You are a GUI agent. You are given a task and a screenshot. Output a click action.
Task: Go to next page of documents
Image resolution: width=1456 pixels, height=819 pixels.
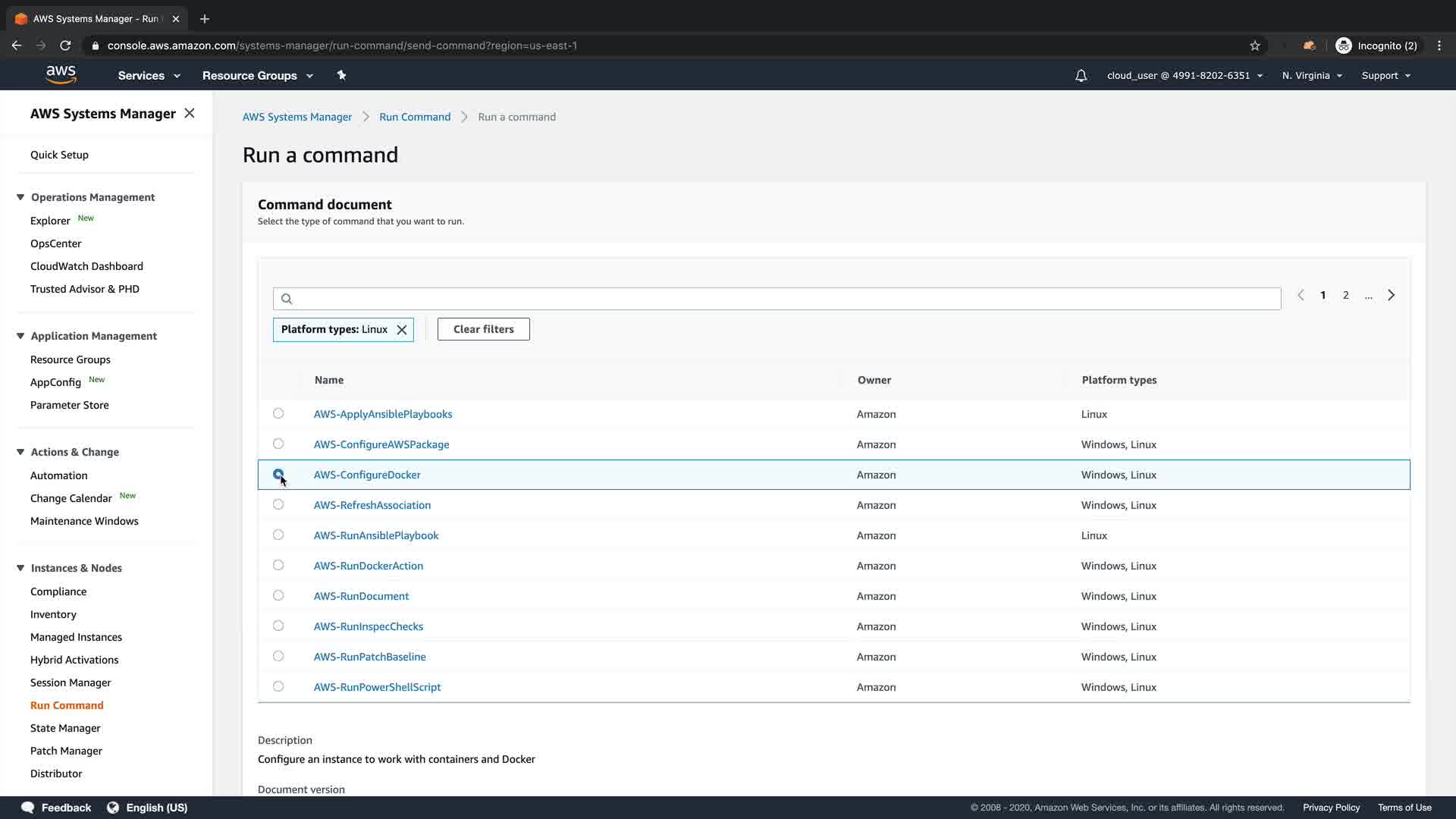(x=1391, y=295)
